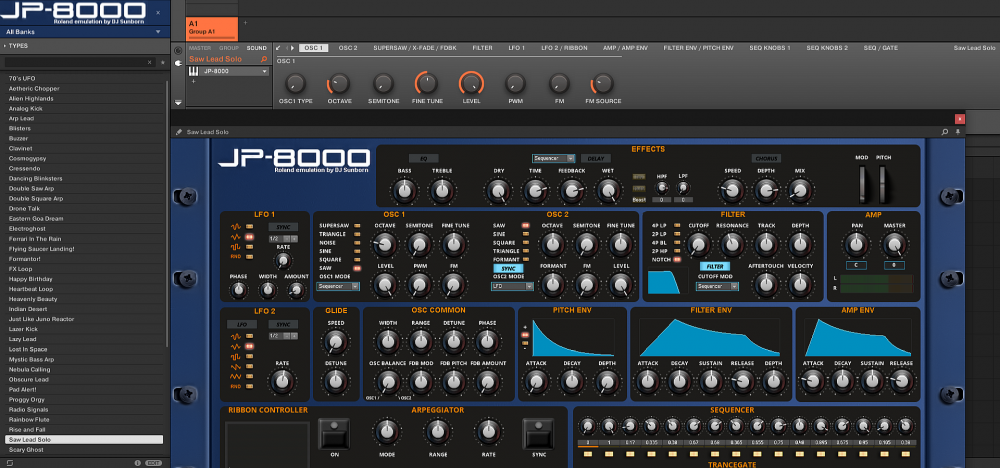The height and width of the screenshot is (468, 1000).
Task: Click the channel icon at top of plug-in strip
Action: (178, 50)
